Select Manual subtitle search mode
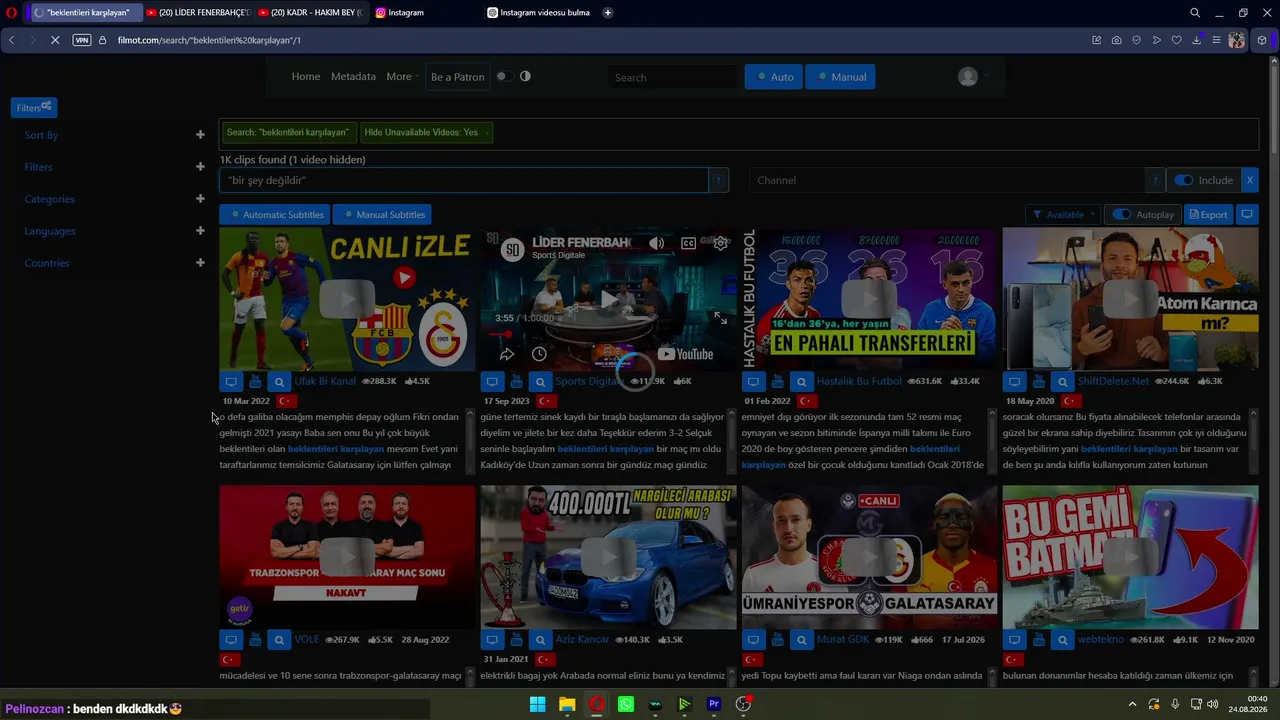The image size is (1280, 720). pos(840,77)
